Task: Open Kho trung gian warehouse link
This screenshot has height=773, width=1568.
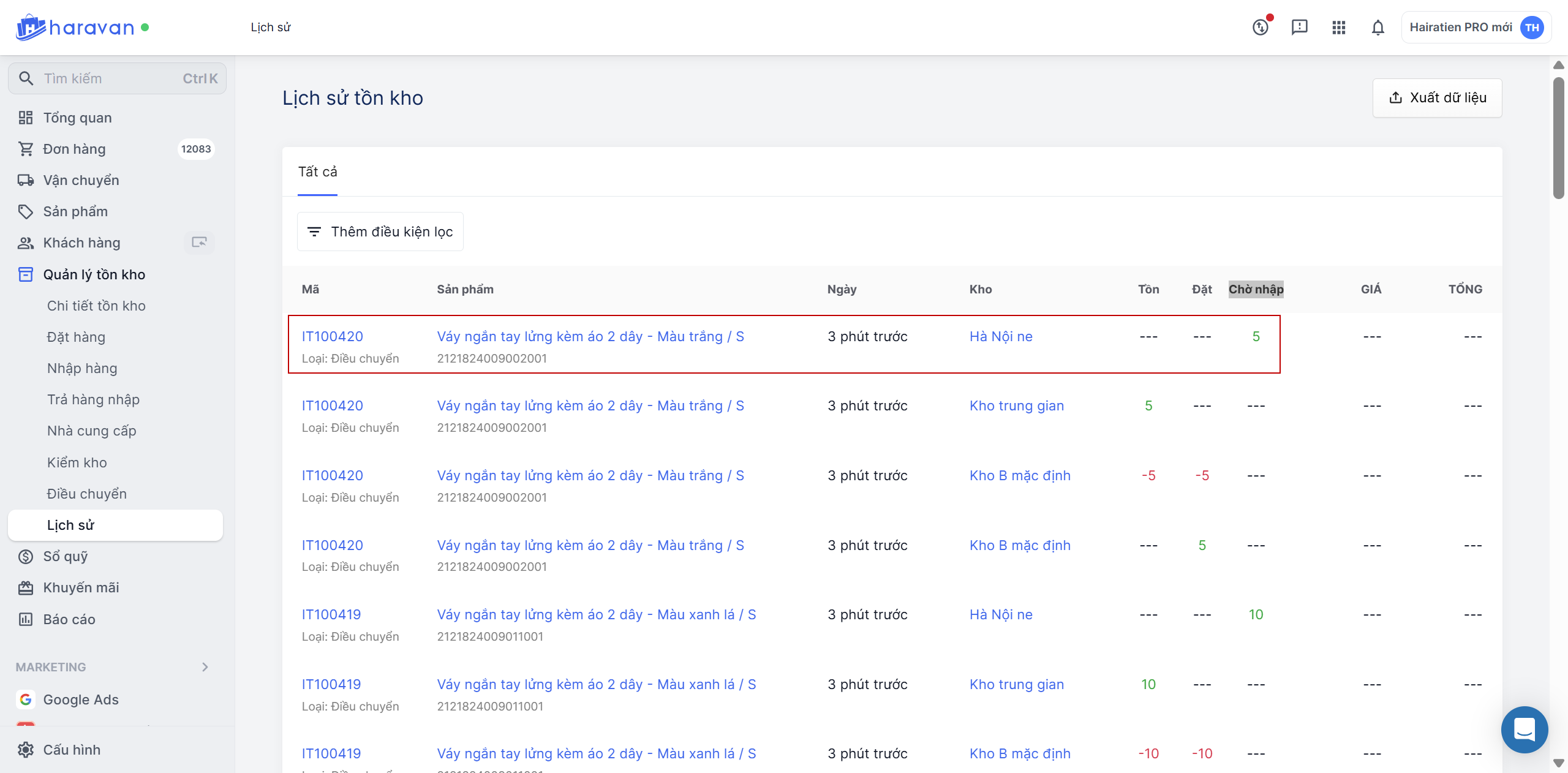Action: pos(1016,405)
